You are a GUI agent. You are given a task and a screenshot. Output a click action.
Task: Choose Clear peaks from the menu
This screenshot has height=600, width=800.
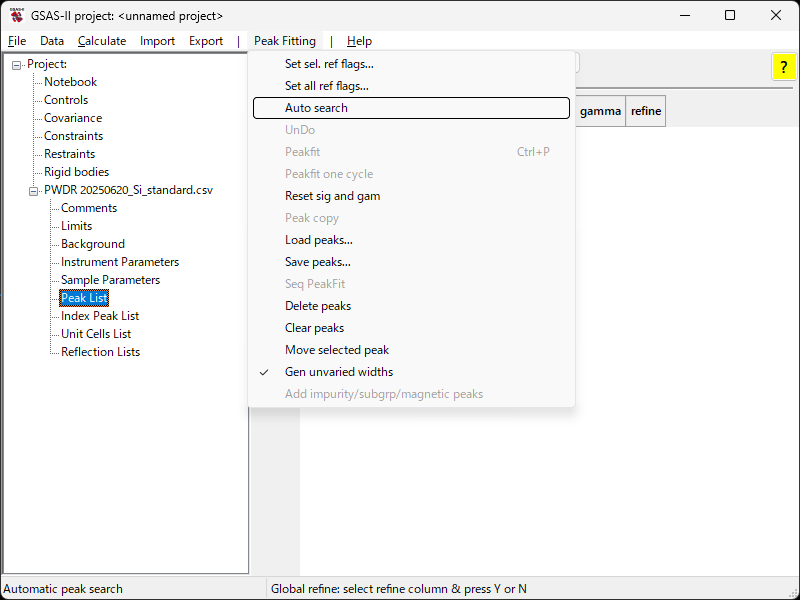[x=314, y=328]
